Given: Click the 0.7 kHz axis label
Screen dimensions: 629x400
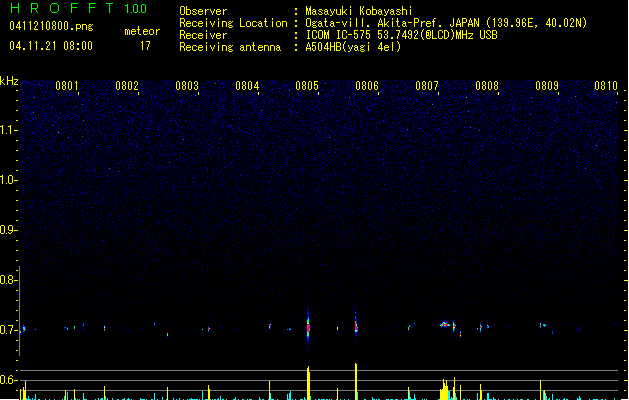Looking at the screenshot, I should pos(8,330).
